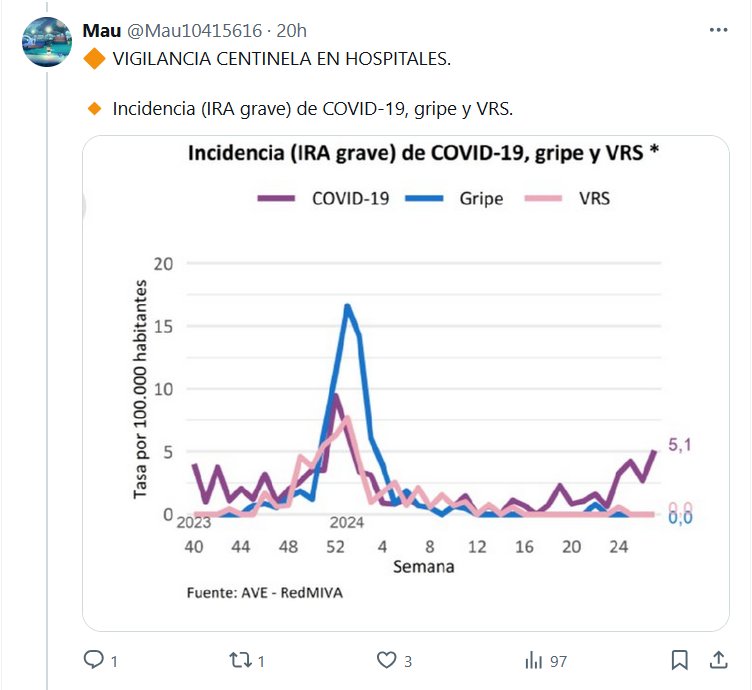Click the share arrow icon

tap(718, 660)
